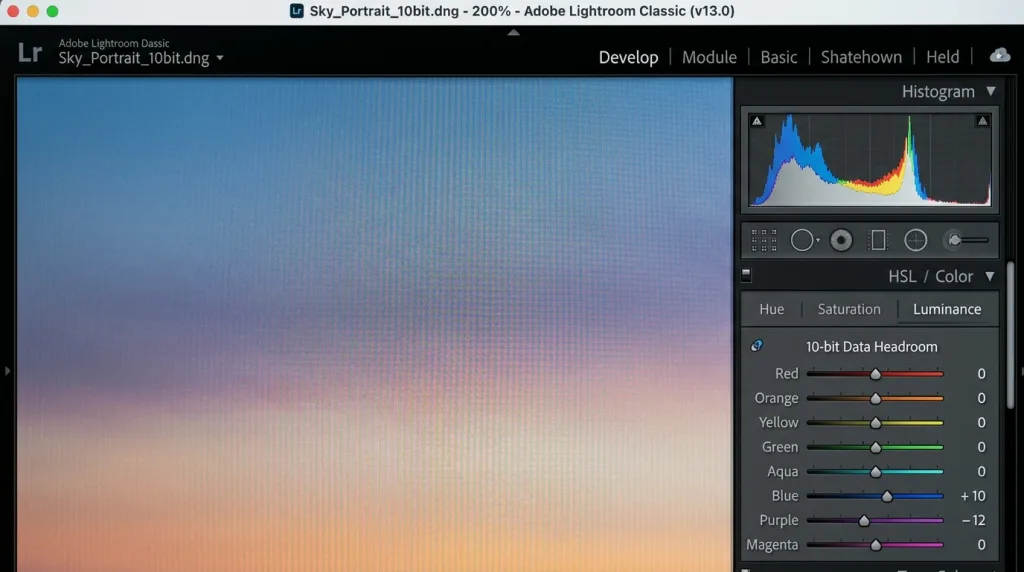This screenshot has height=572, width=1024.
Task: Click the HSL / Color panel title
Action: coord(930,276)
